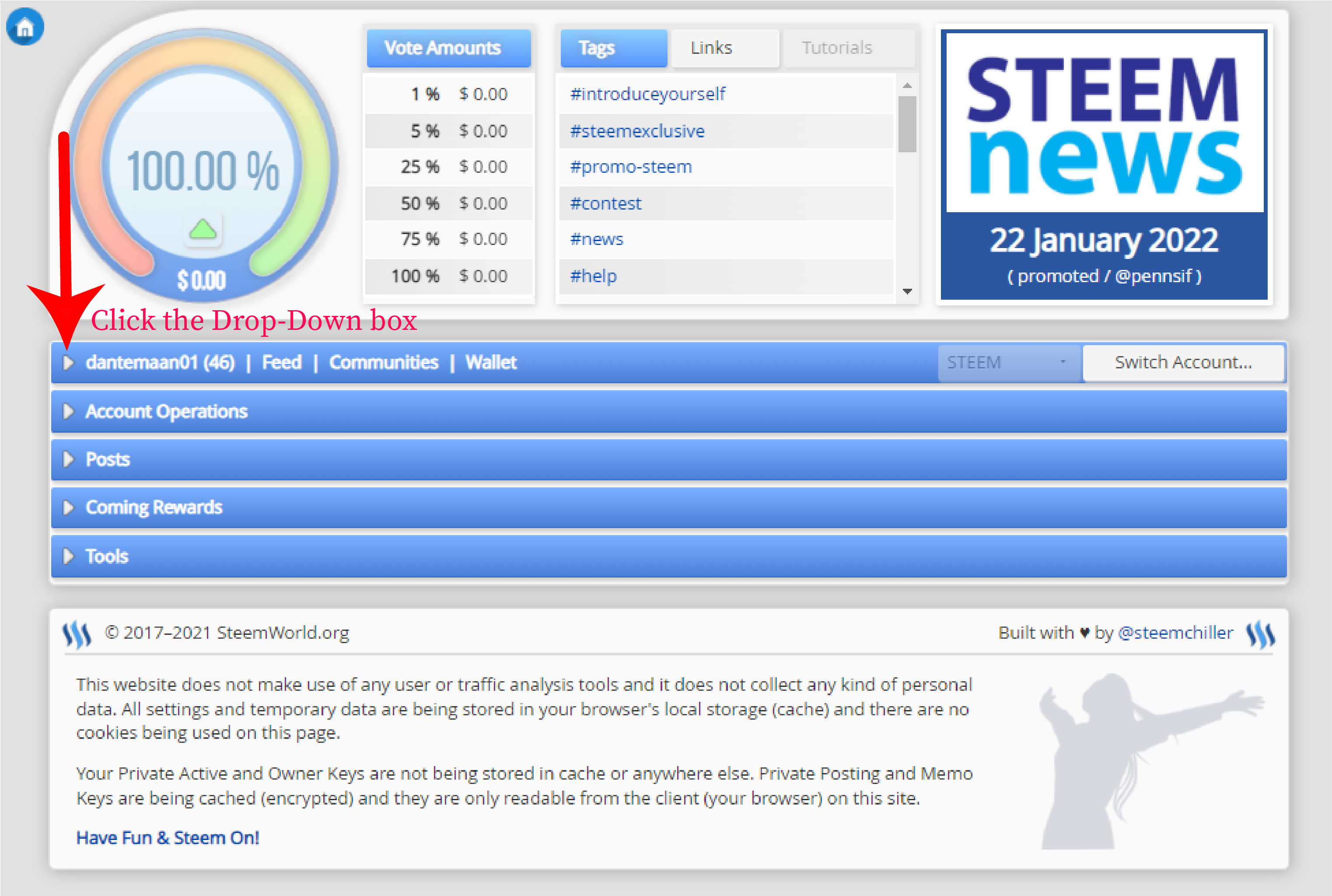Select the 5 % vote amount row

(448, 131)
